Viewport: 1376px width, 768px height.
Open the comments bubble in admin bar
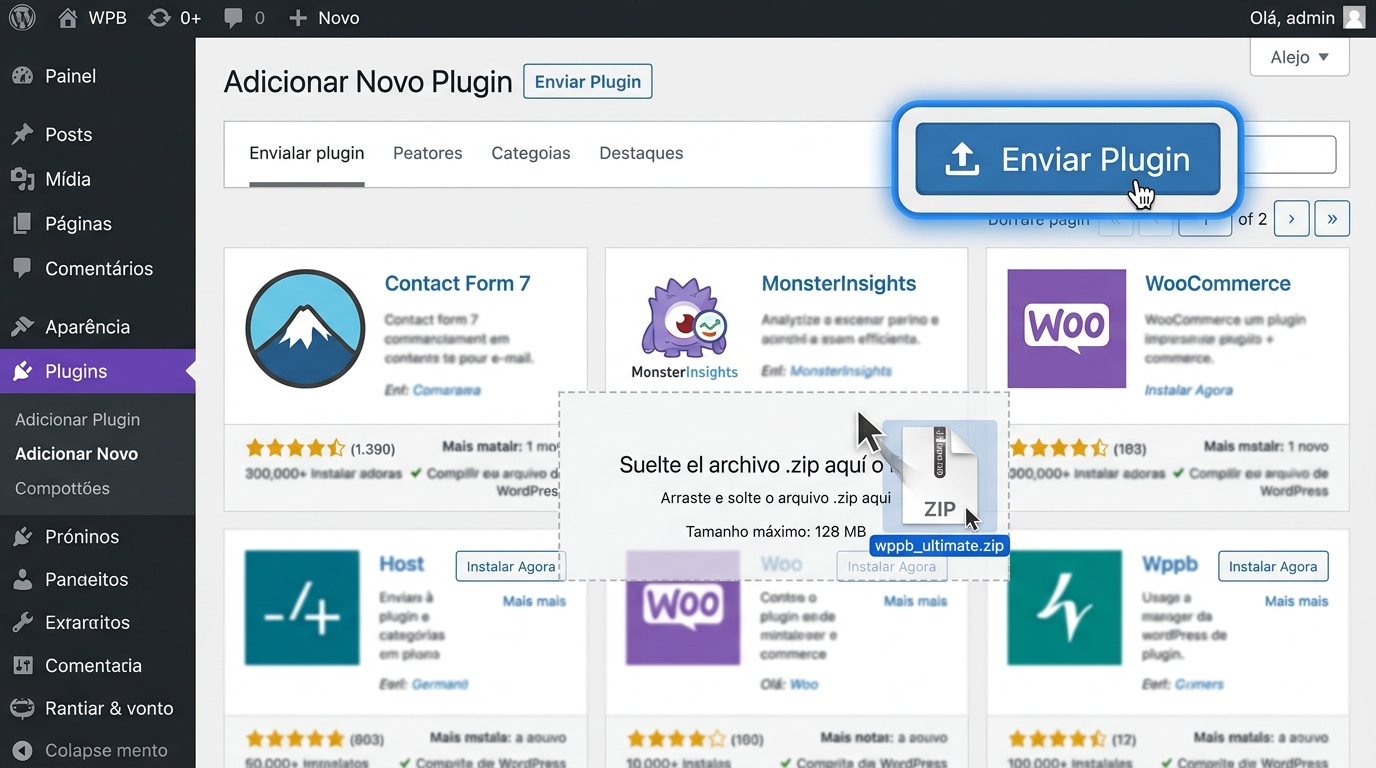coord(234,18)
